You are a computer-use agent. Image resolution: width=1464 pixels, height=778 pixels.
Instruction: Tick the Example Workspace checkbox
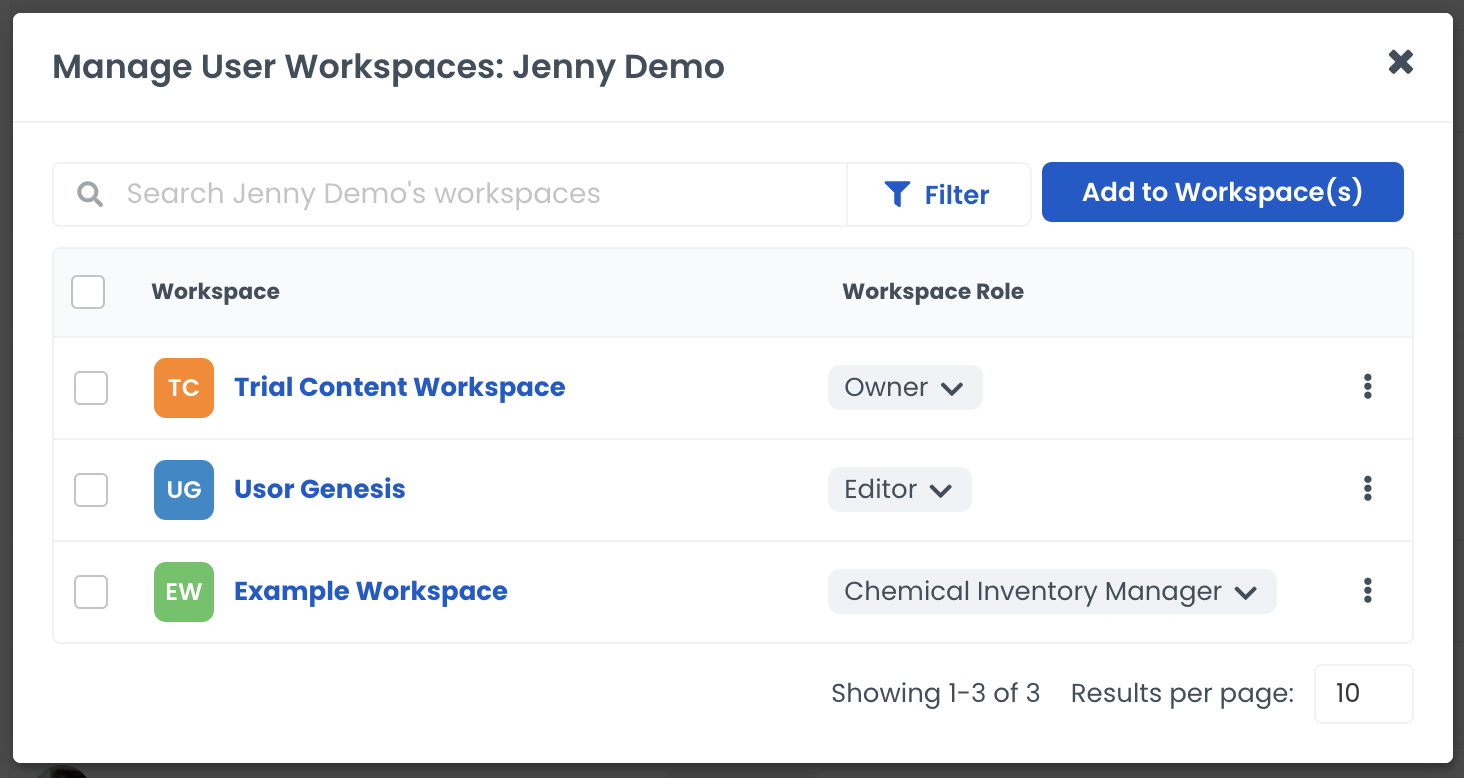(91, 592)
